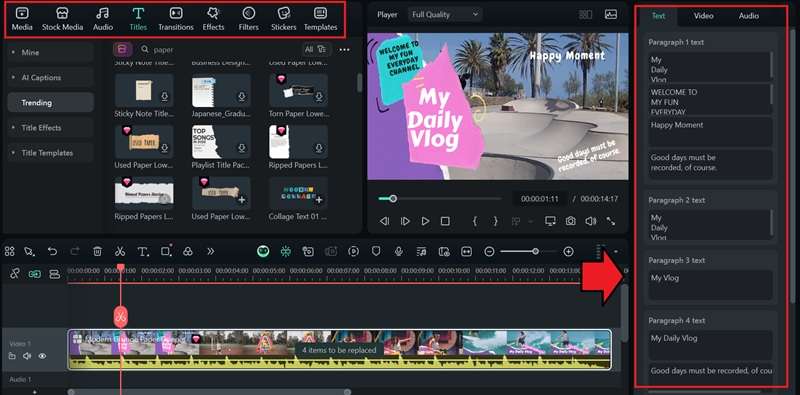
Task: Toggle the link clips icon
Action: [x=14, y=274]
